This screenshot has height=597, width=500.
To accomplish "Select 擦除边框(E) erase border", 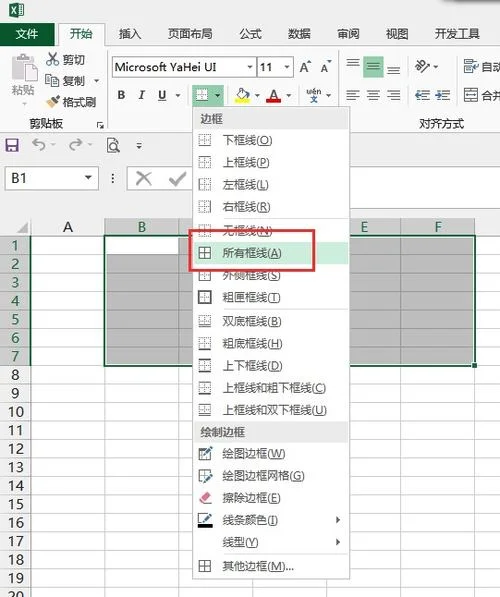I will pyautogui.click(x=271, y=498).
